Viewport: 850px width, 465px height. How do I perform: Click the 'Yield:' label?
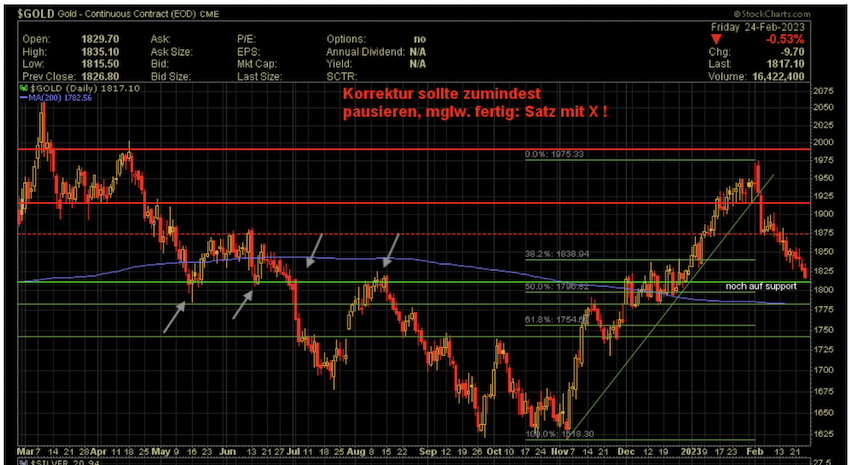pos(339,64)
